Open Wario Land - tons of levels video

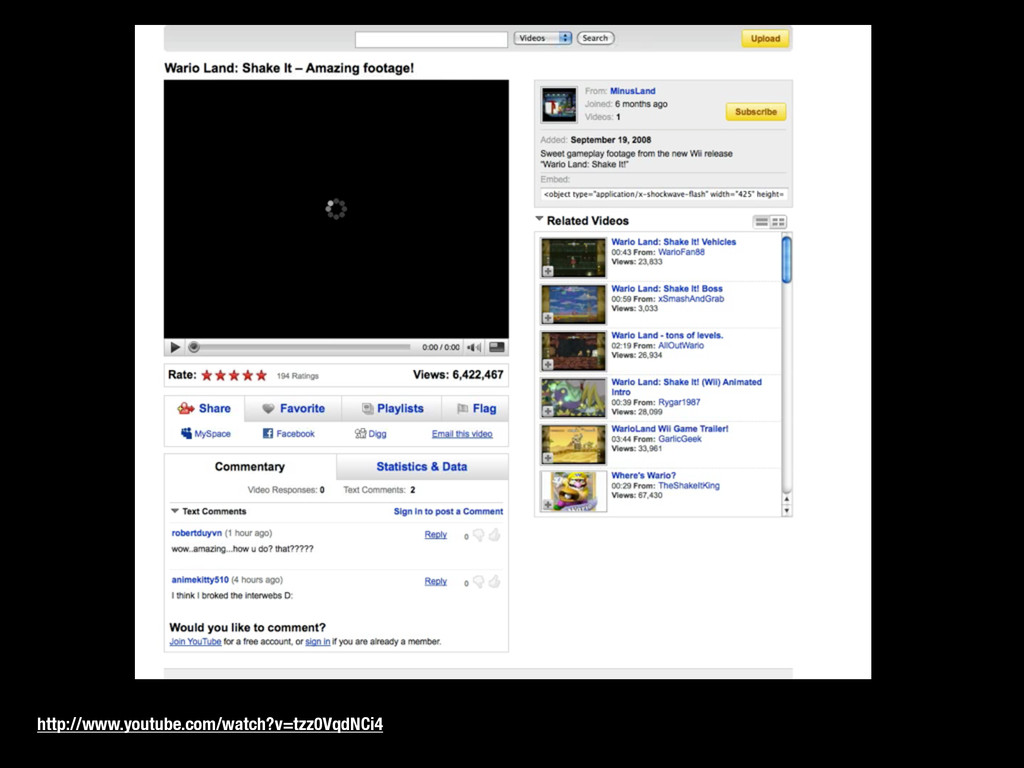pos(667,335)
